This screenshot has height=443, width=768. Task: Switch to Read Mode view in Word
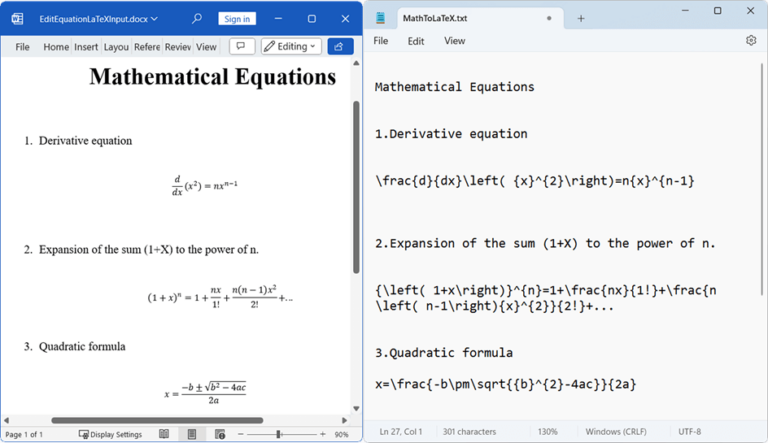click(x=164, y=434)
